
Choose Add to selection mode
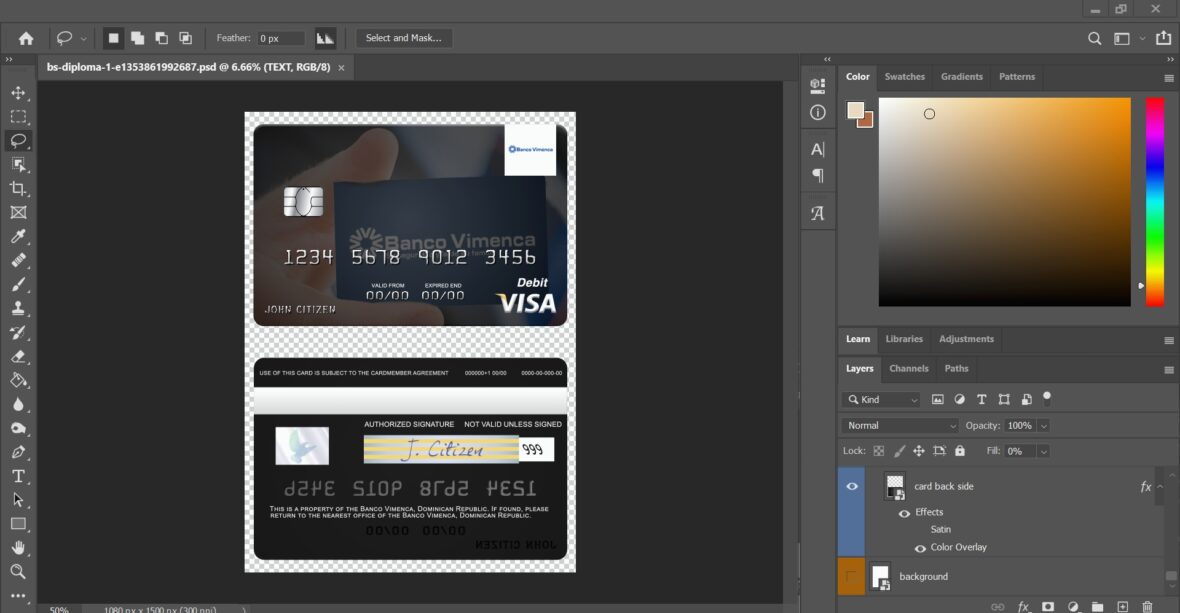pos(137,38)
